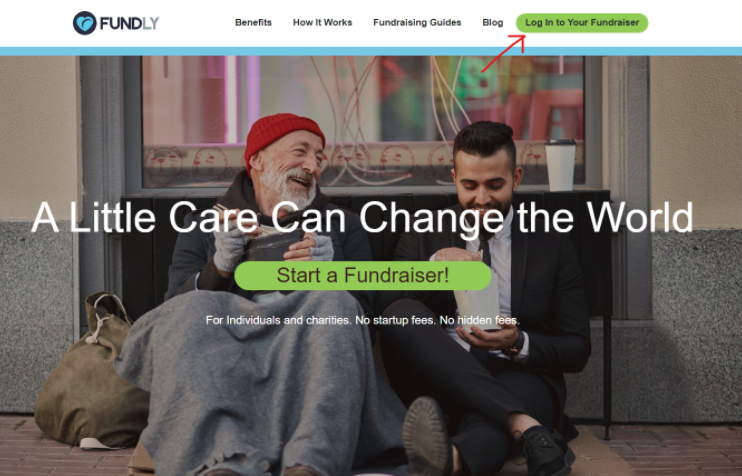Open the Benefits menu item
This screenshot has height=476, width=742.
pos(253,22)
